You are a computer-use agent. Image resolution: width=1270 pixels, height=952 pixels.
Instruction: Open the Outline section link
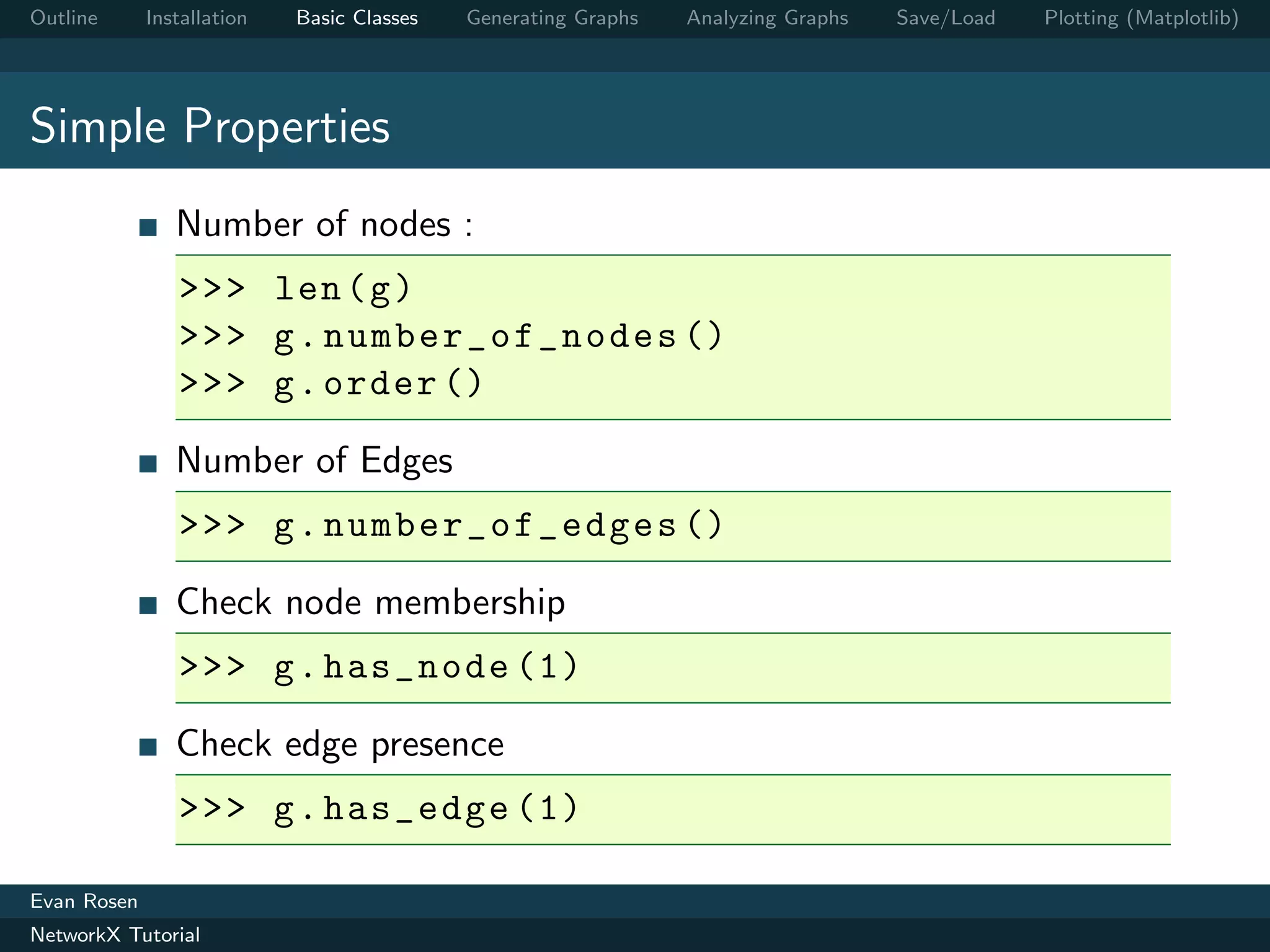(x=64, y=18)
